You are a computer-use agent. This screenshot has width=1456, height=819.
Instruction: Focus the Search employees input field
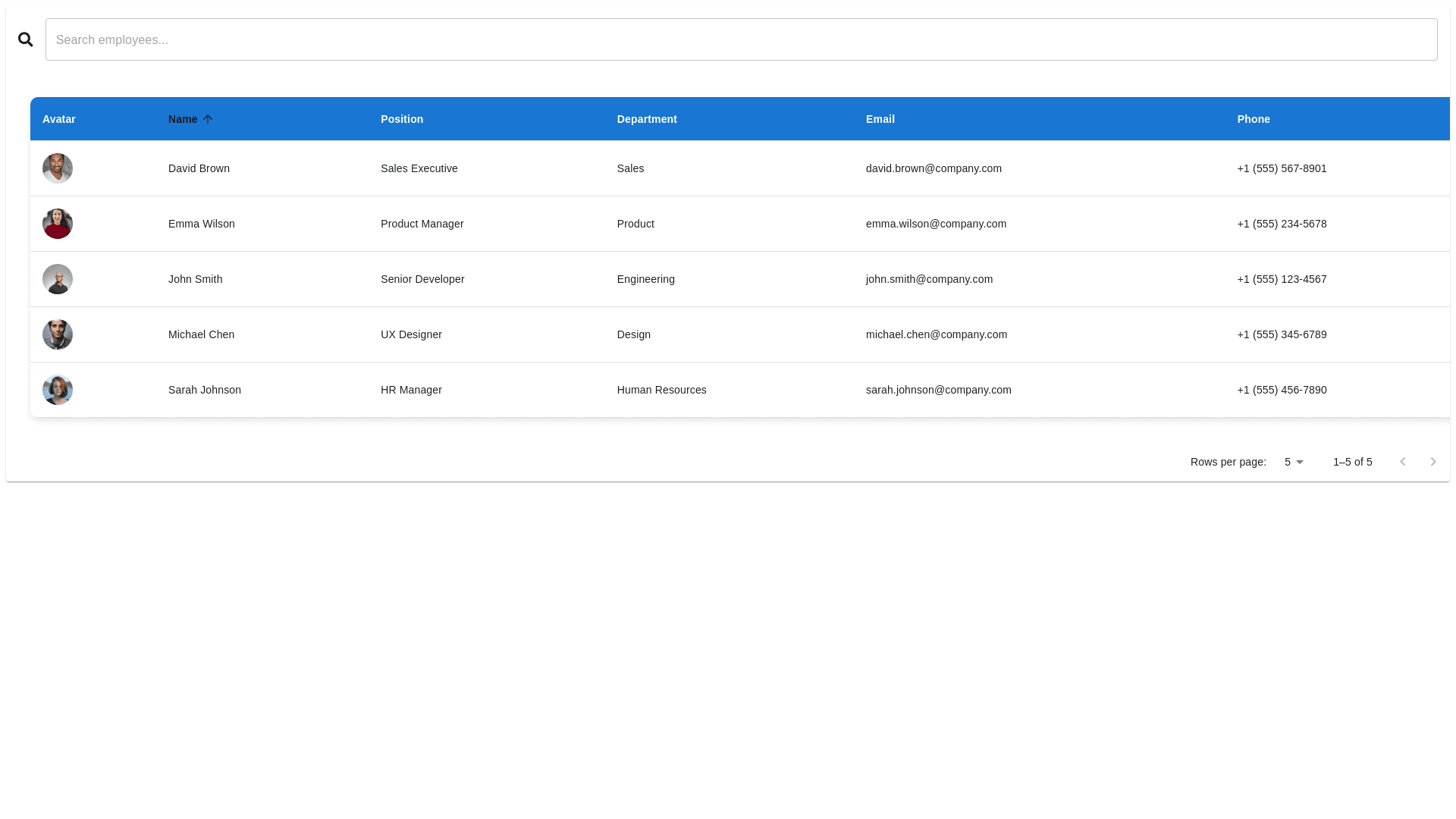pos(741,39)
